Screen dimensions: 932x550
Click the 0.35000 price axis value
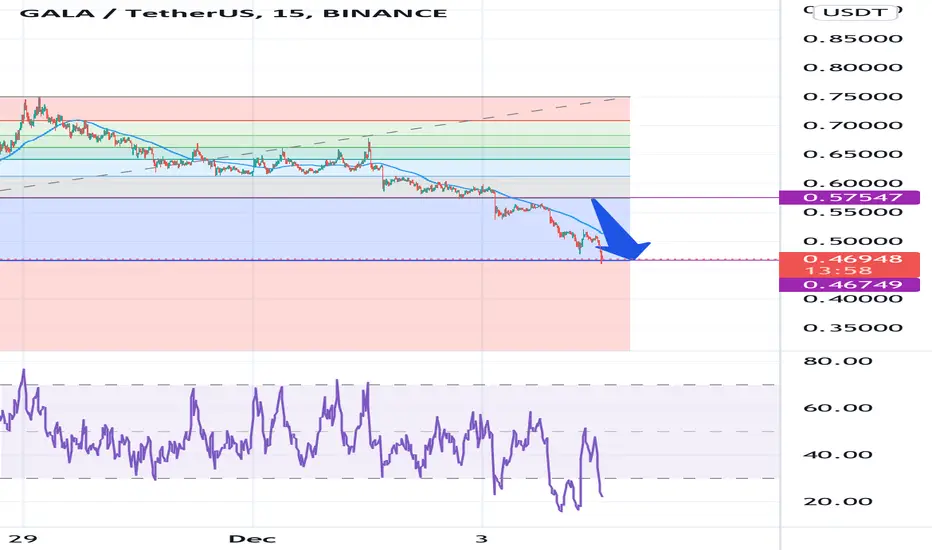[853, 328]
